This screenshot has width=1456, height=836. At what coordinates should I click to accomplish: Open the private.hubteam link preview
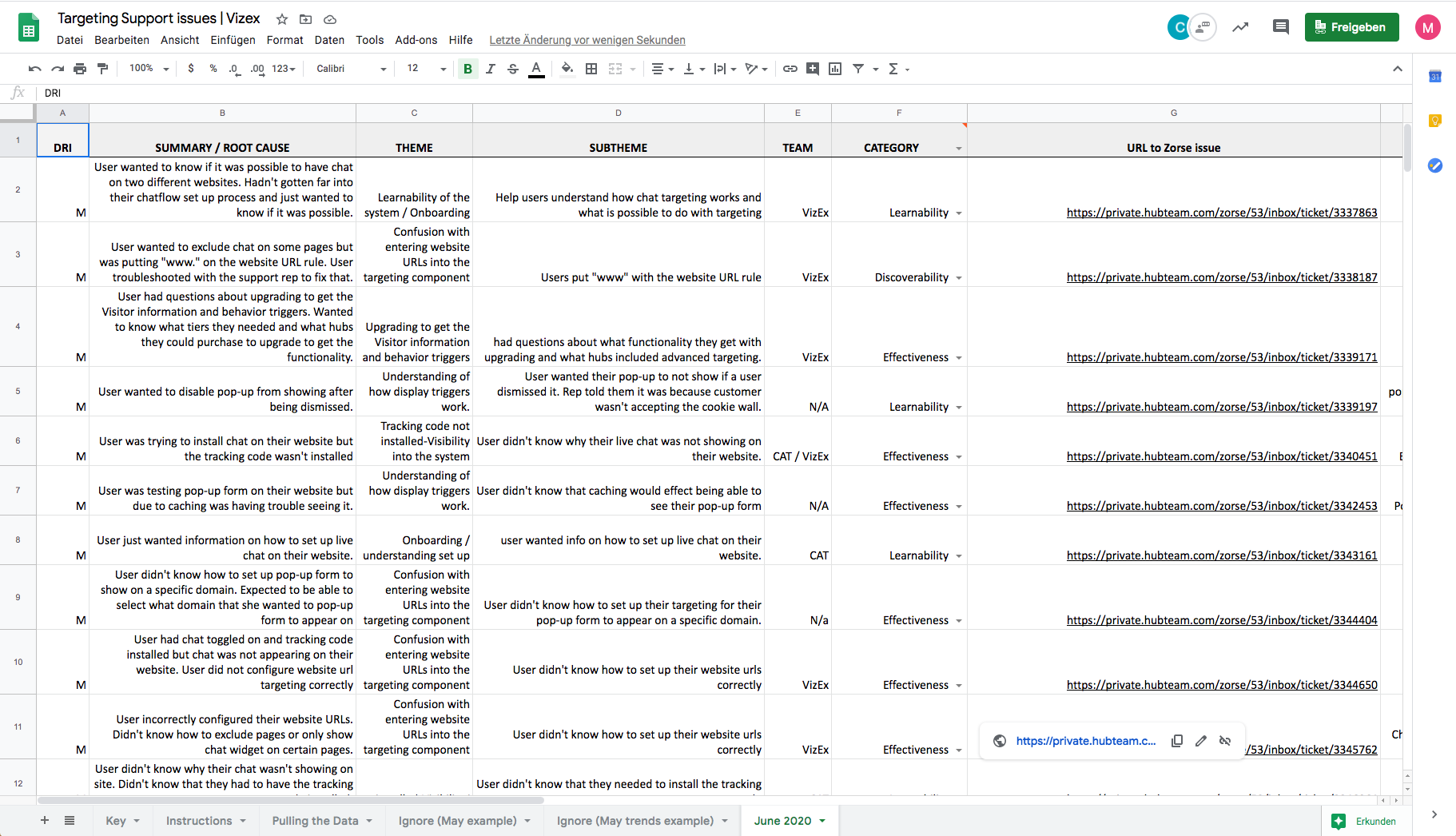tap(1086, 741)
